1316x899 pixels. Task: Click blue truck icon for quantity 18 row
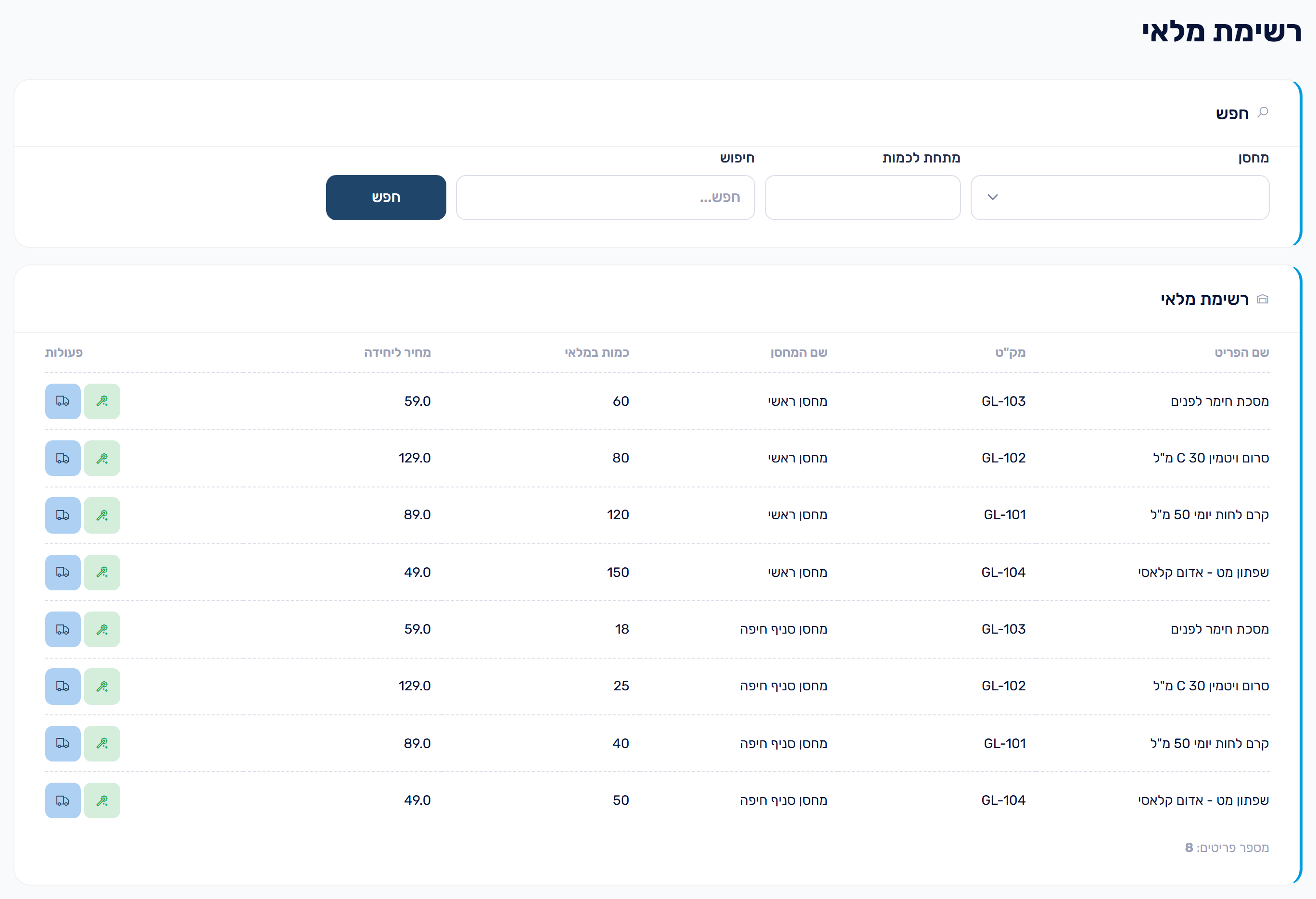click(63, 629)
